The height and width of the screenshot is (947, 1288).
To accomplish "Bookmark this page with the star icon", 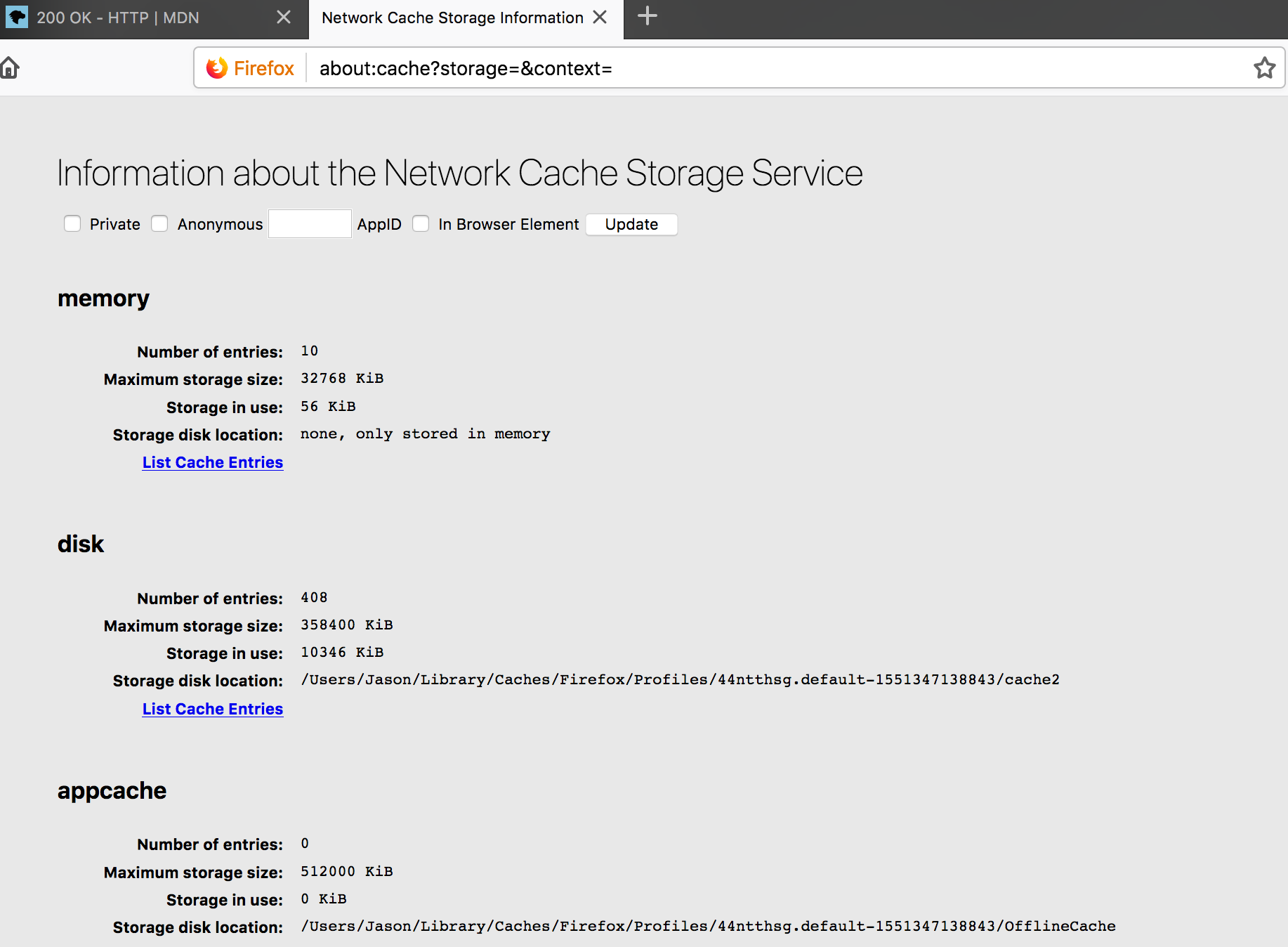I will point(1264,68).
